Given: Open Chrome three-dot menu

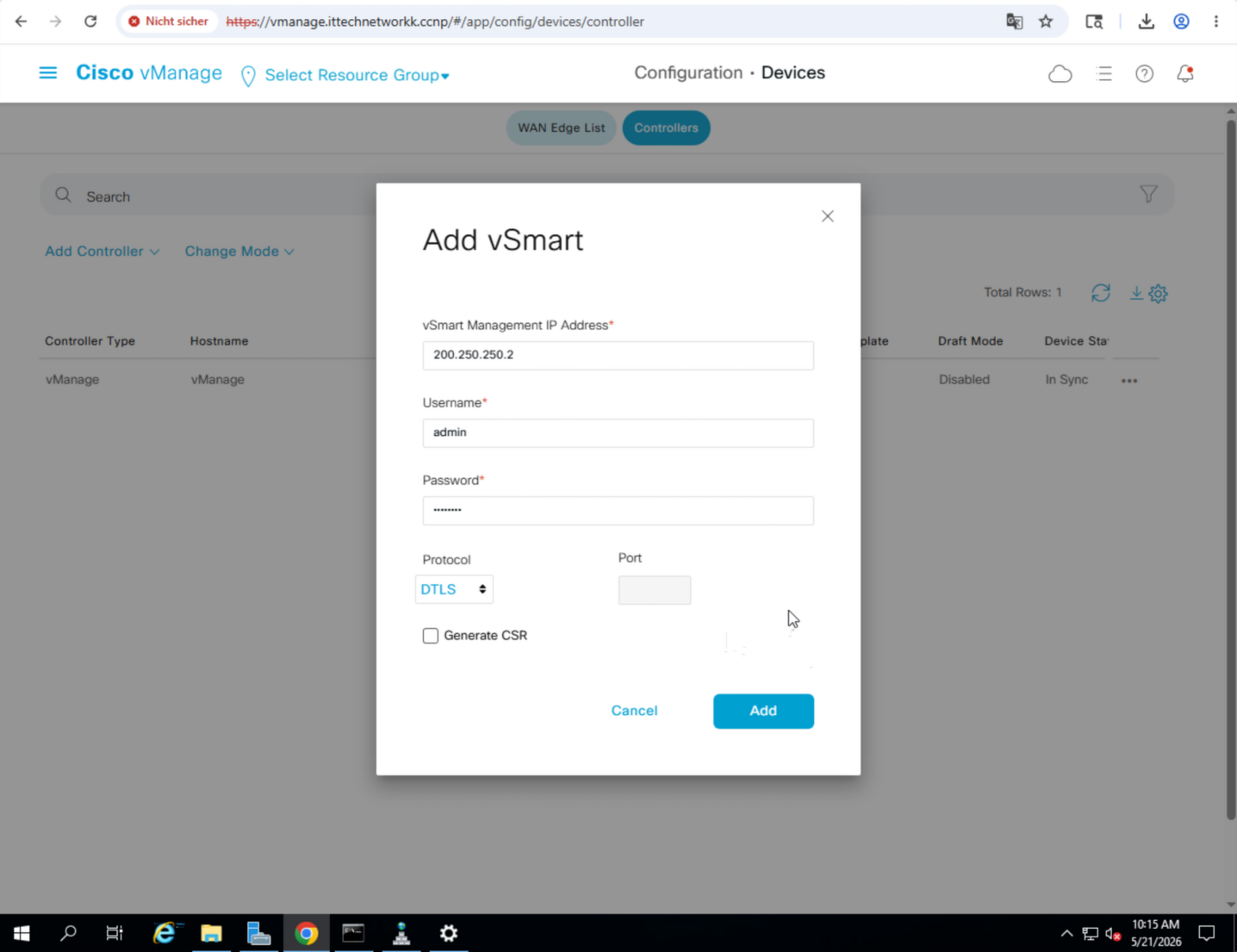Looking at the screenshot, I should [x=1216, y=22].
